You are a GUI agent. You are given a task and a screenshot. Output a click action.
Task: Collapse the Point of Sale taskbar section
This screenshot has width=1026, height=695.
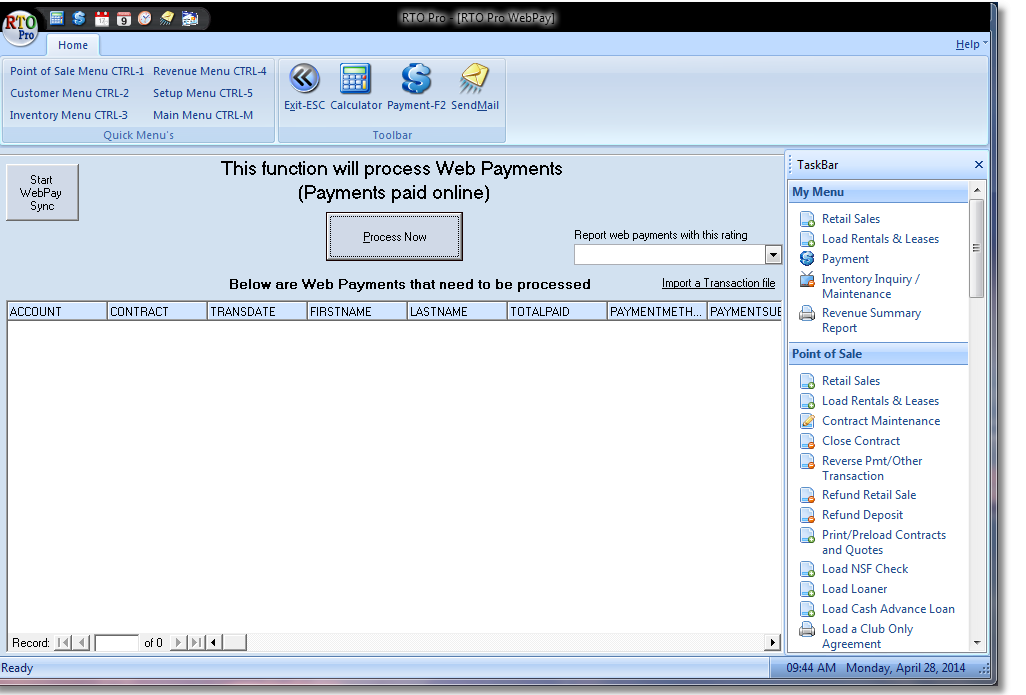point(878,354)
